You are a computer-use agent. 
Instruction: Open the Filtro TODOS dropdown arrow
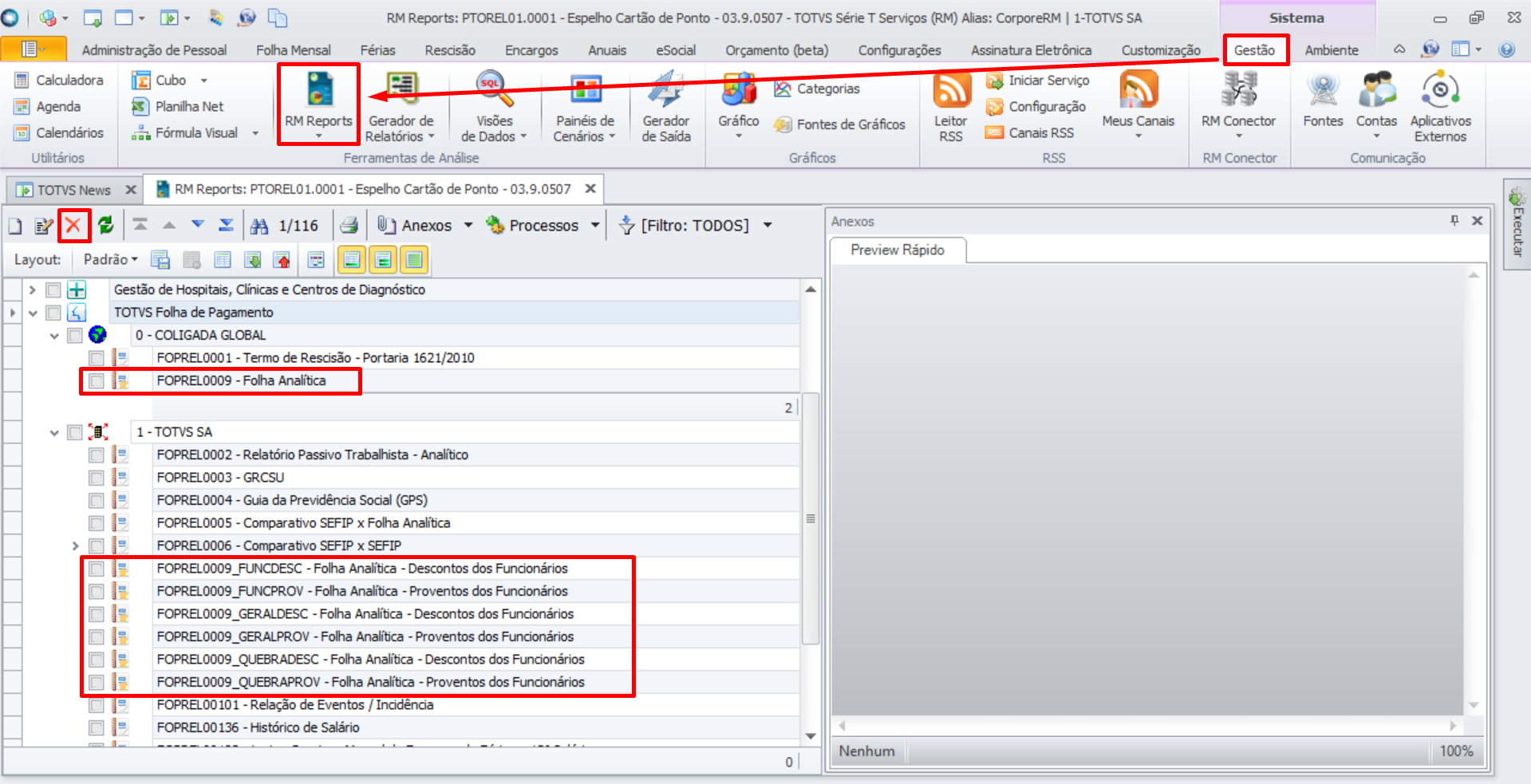click(x=767, y=225)
